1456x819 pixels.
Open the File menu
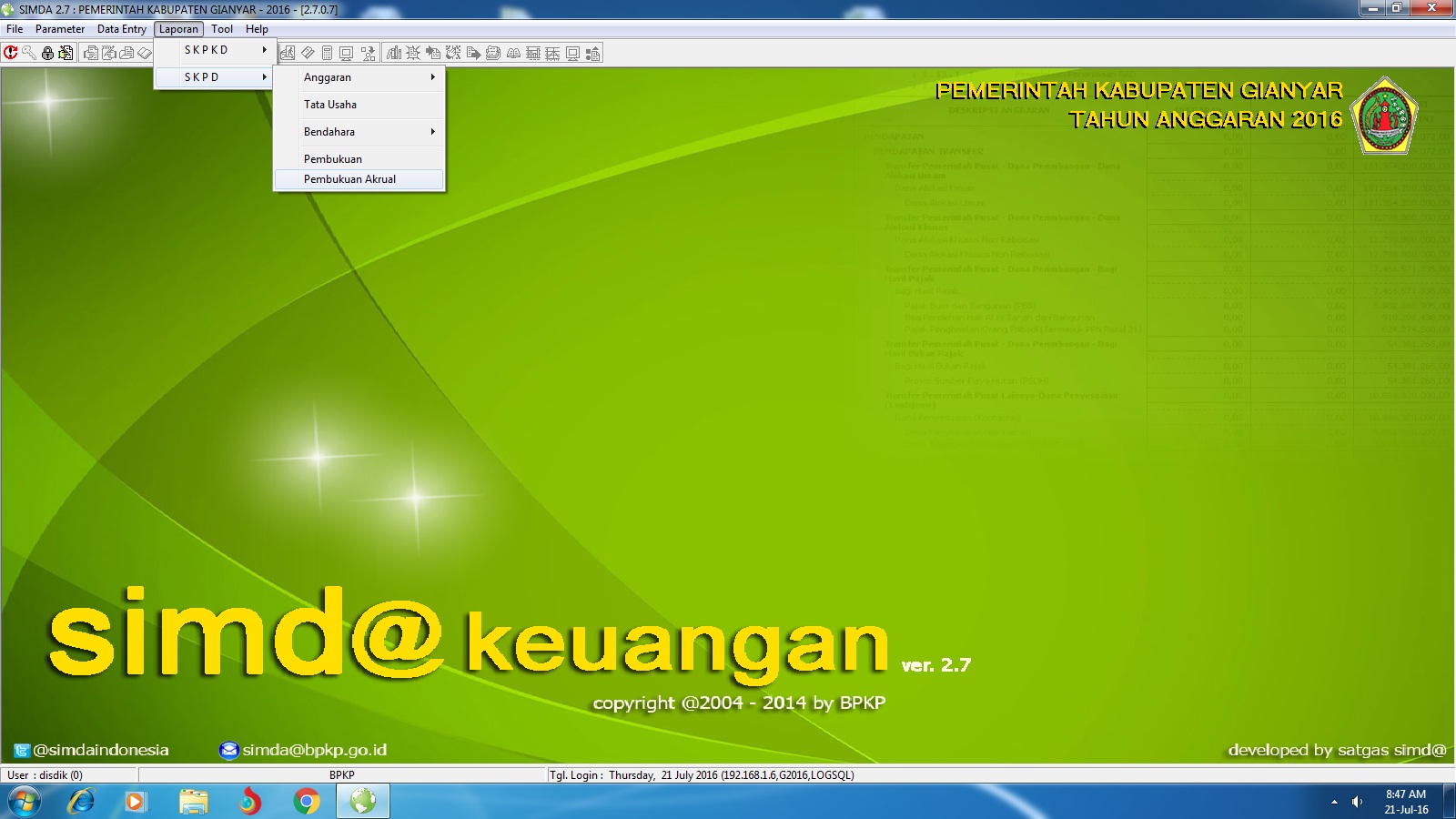15,29
